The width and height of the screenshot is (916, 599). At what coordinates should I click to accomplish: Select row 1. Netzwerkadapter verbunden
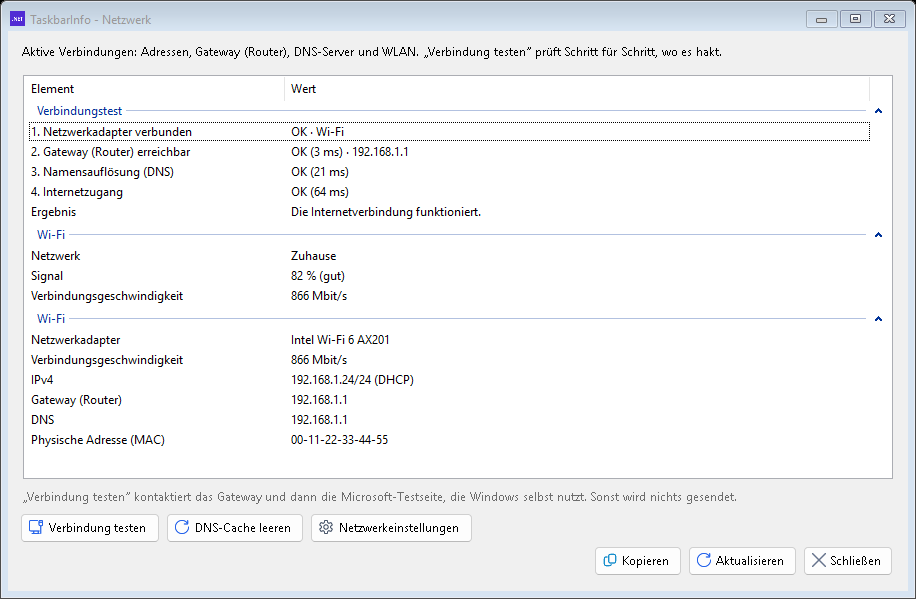449,131
